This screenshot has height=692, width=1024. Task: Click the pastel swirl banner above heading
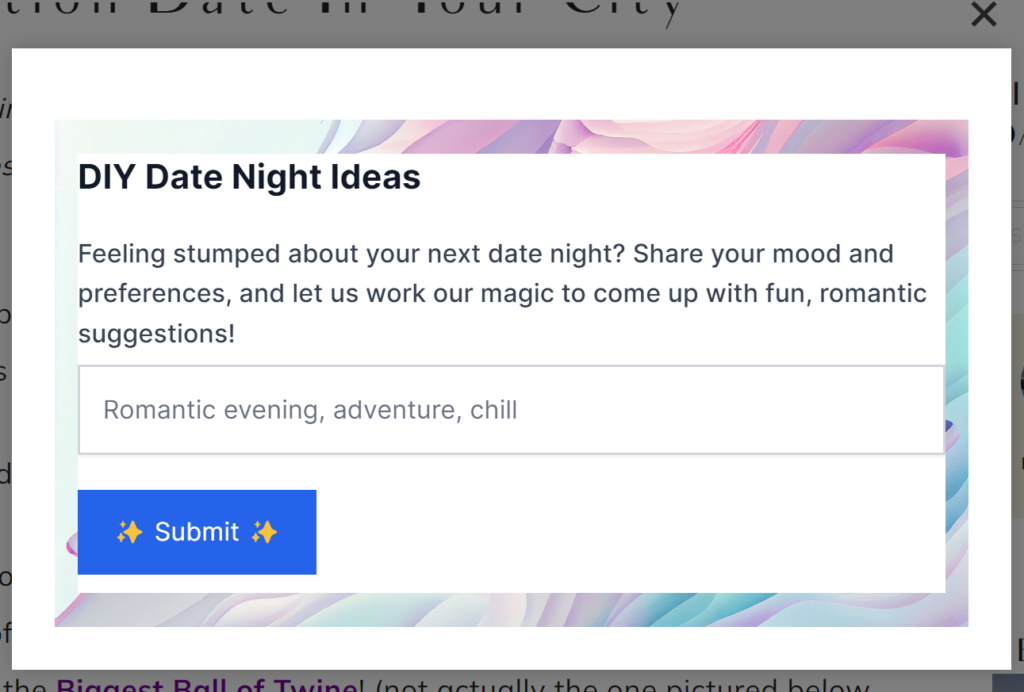coord(511,136)
